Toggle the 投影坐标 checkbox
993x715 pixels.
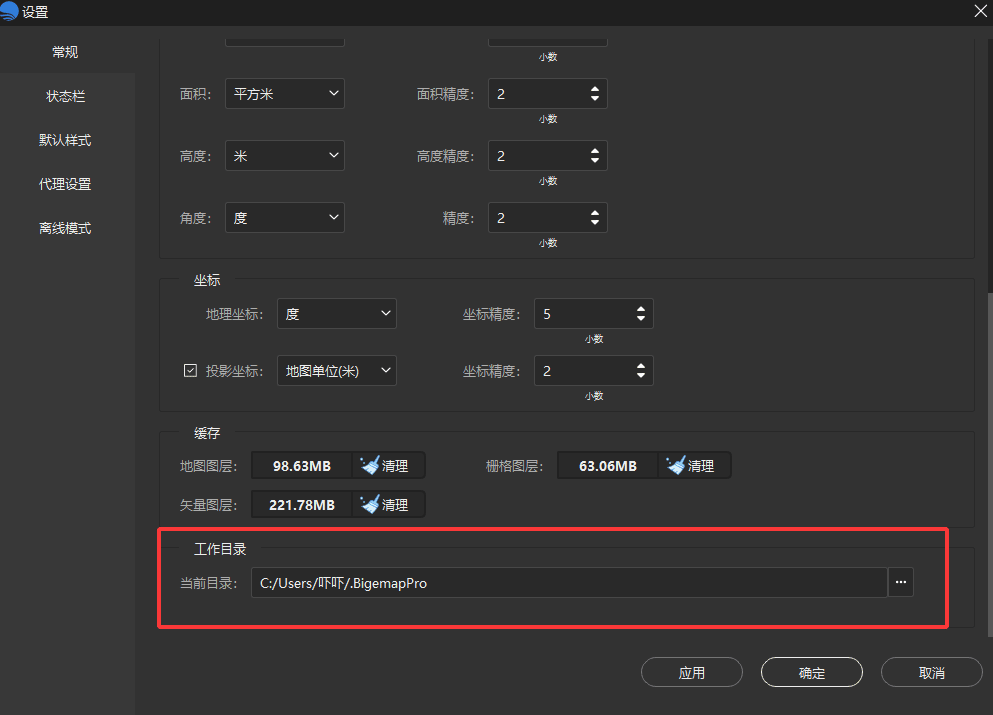point(190,370)
